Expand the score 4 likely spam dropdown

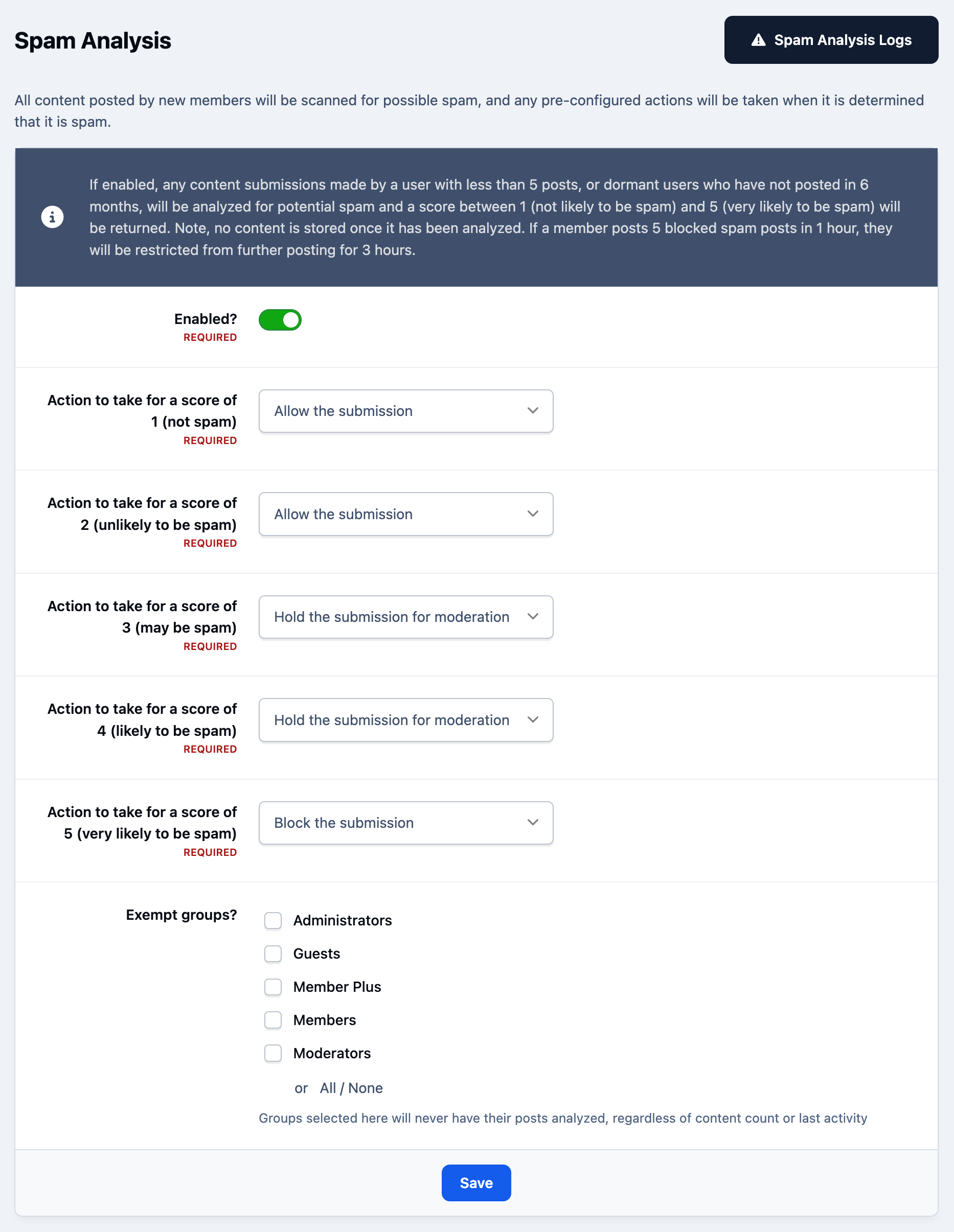(x=406, y=720)
